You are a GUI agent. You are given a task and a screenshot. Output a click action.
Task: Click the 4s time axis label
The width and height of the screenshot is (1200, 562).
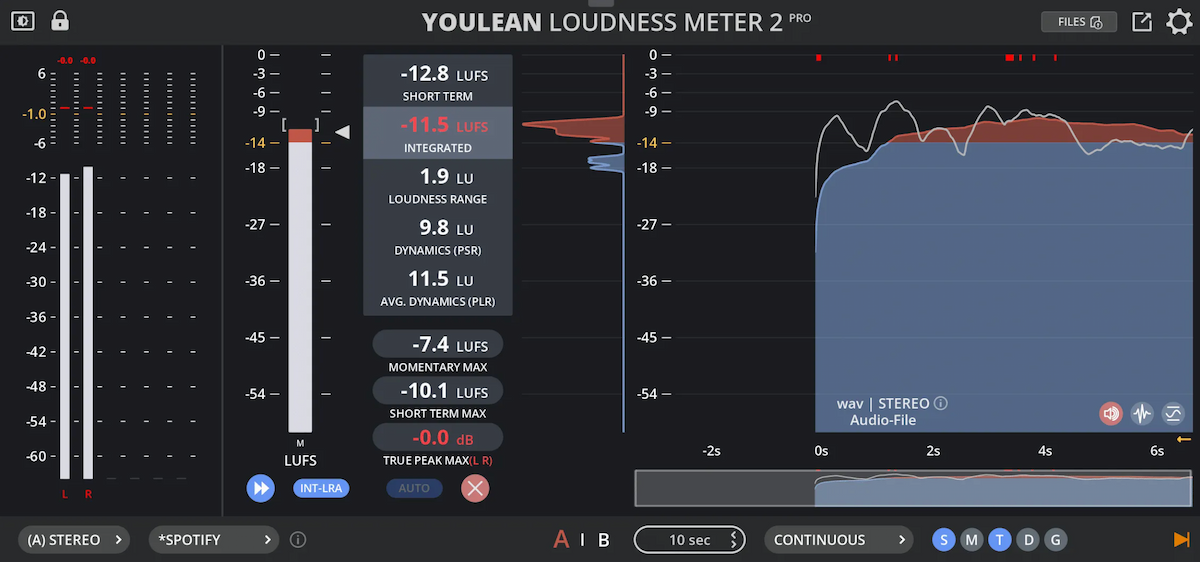click(x=1045, y=451)
